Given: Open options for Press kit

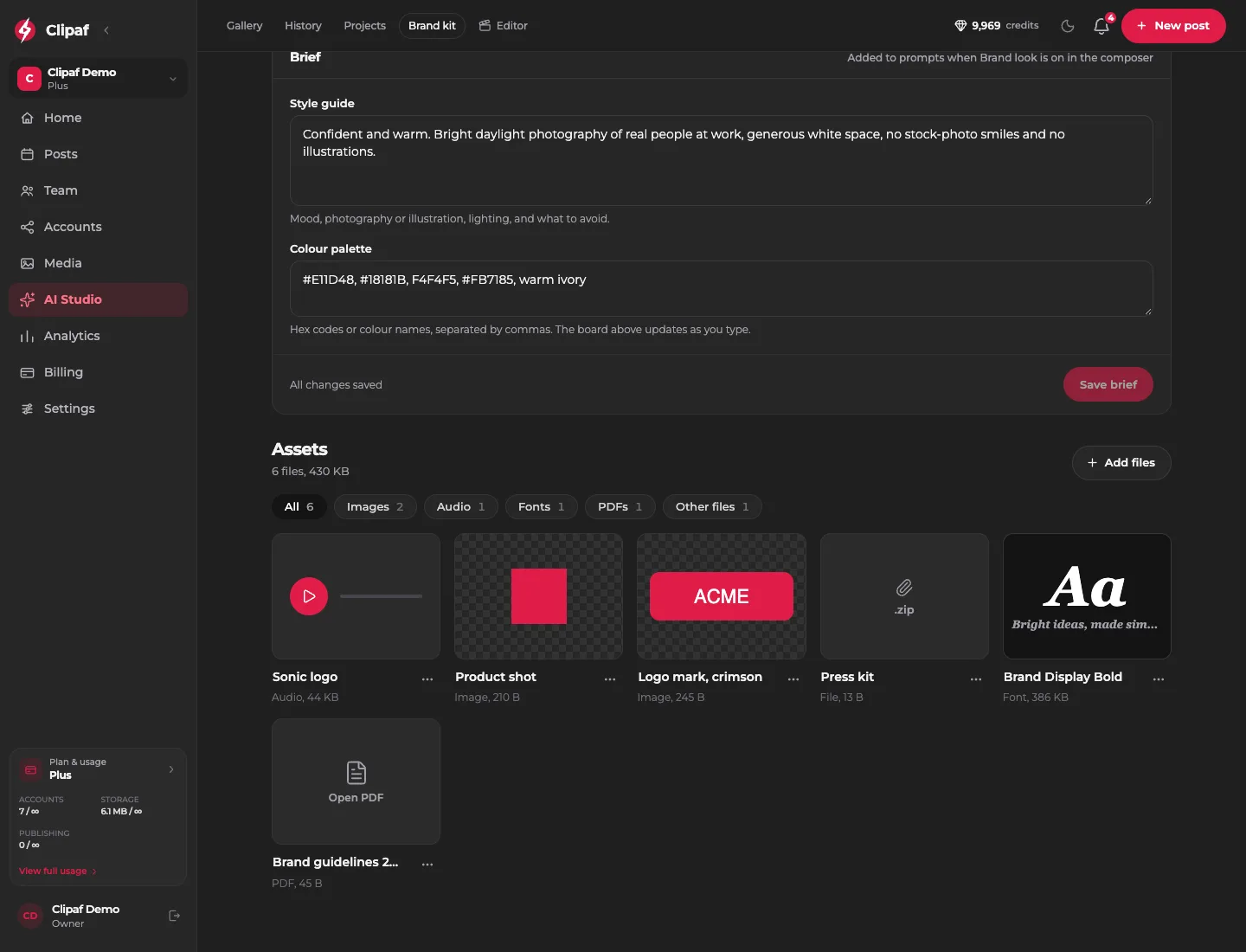Looking at the screenshot, I should pyautogui.click(x=976, y=679).
